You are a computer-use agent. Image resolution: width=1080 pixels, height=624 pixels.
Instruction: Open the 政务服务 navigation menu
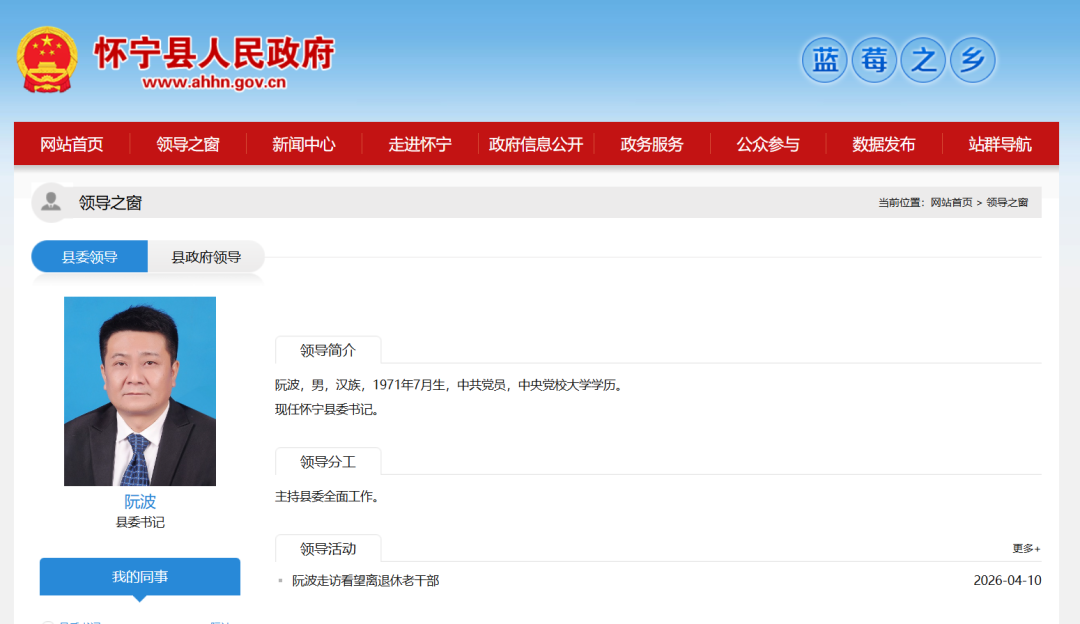point(651,143)
